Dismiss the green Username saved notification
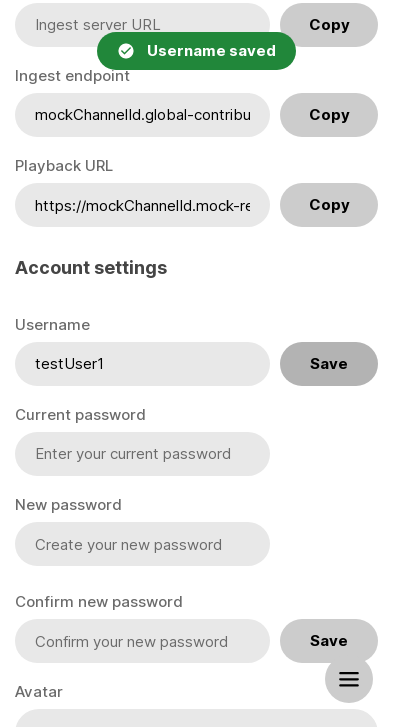Screen dimensions: 393x727 [x=196, y=51]
